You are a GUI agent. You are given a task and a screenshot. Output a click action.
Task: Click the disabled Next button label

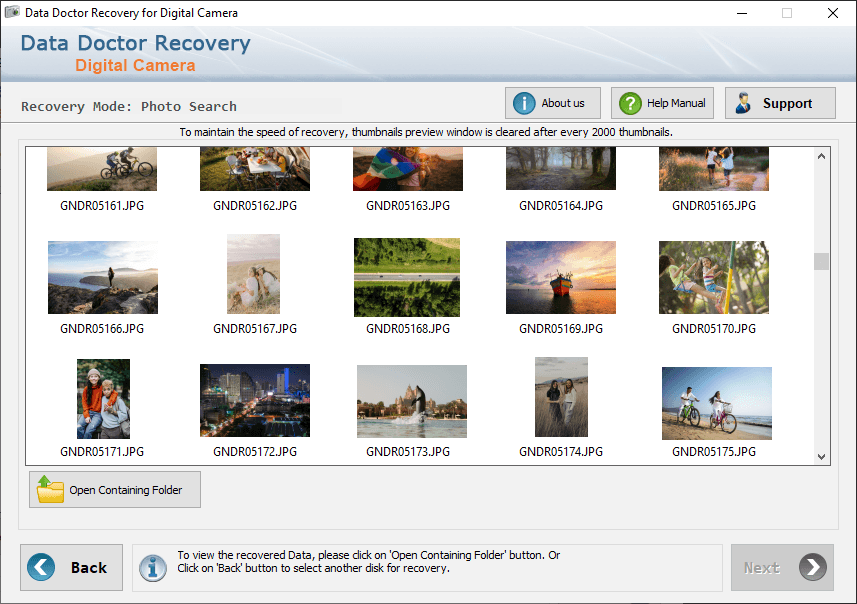[x=761, y=568]
